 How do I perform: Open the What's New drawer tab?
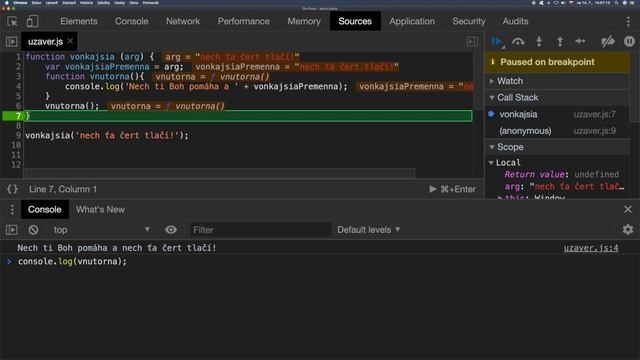tap(100, 209)
